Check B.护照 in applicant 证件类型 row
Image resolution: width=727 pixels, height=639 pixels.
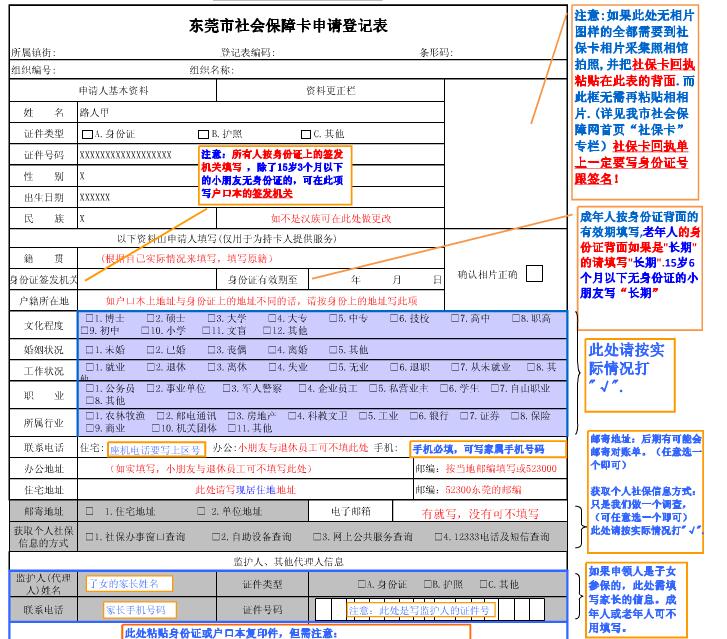tap(203, 134)
